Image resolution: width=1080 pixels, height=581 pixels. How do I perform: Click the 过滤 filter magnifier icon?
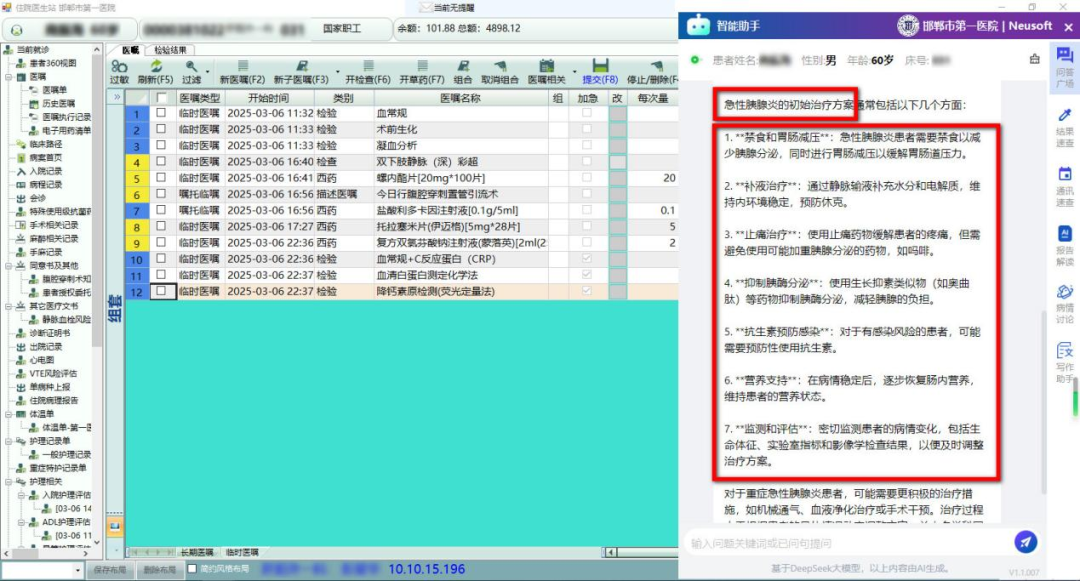[x=191, y=66]
